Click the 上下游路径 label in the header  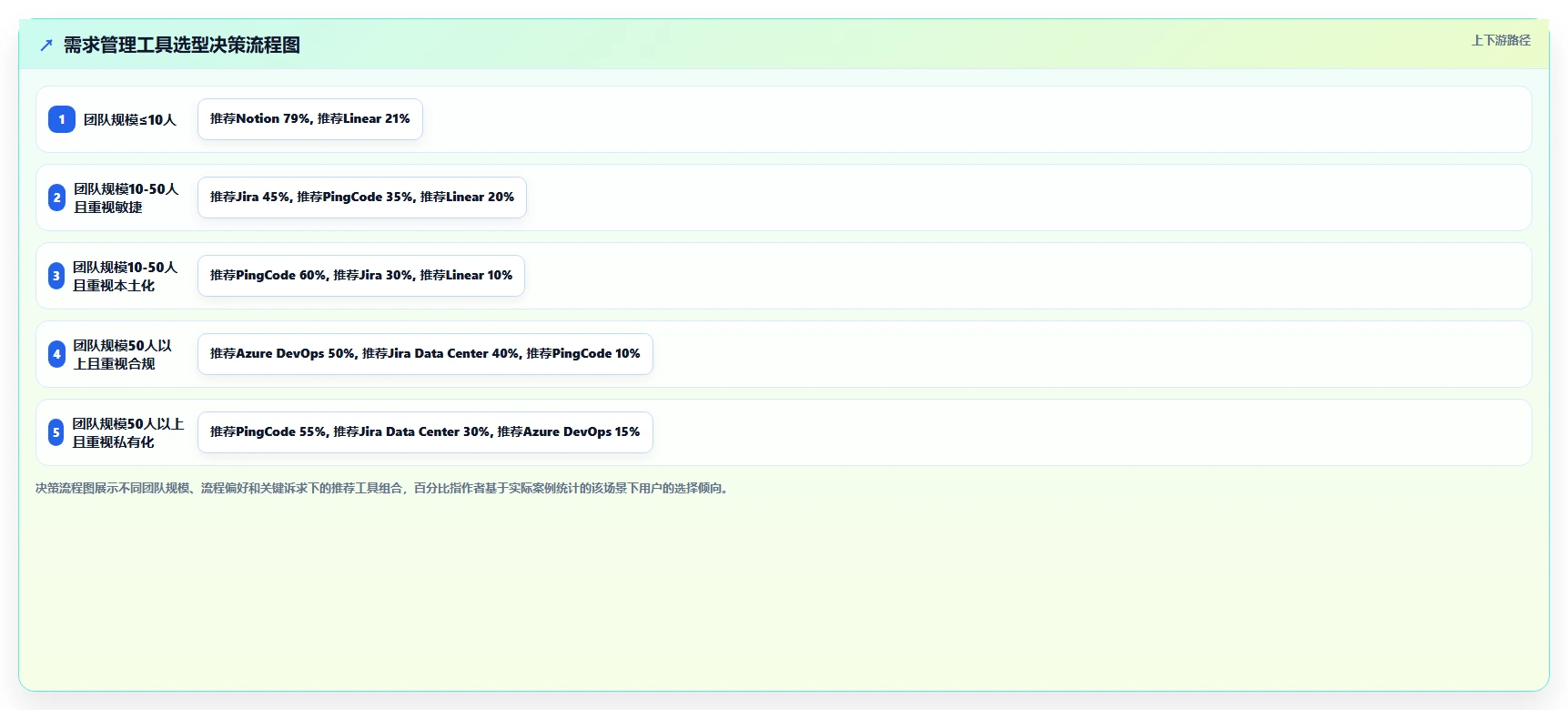(1502, 40)
